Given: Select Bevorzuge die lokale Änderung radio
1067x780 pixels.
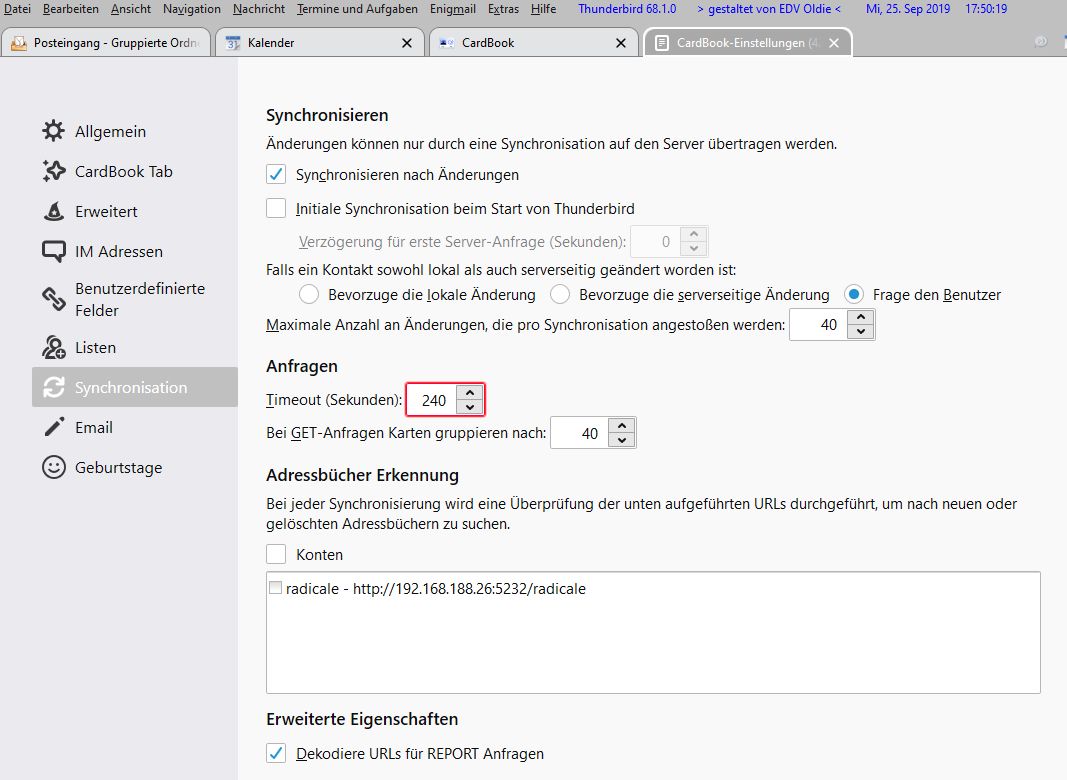Looking at the screenshot, I should (308, 294).
